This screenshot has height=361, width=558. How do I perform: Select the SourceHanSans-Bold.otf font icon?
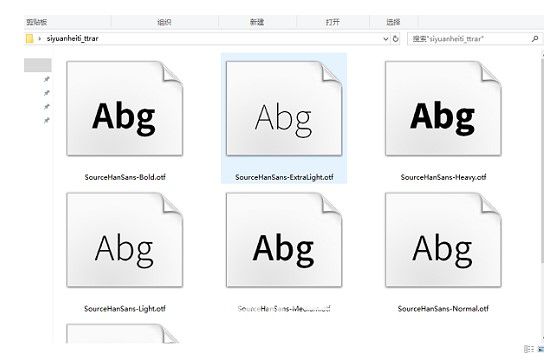(x=125, y=109)
